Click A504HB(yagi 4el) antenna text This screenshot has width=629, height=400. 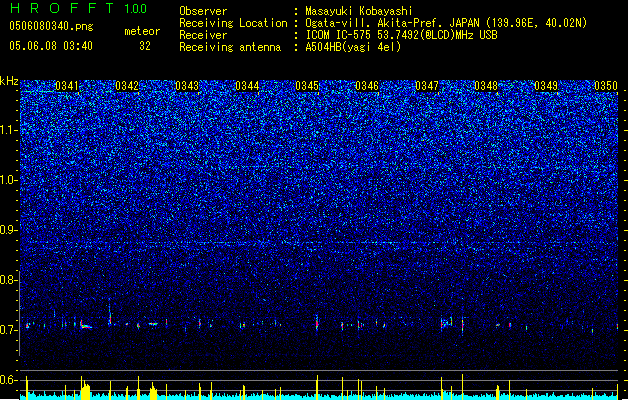[x=353, y=47]
